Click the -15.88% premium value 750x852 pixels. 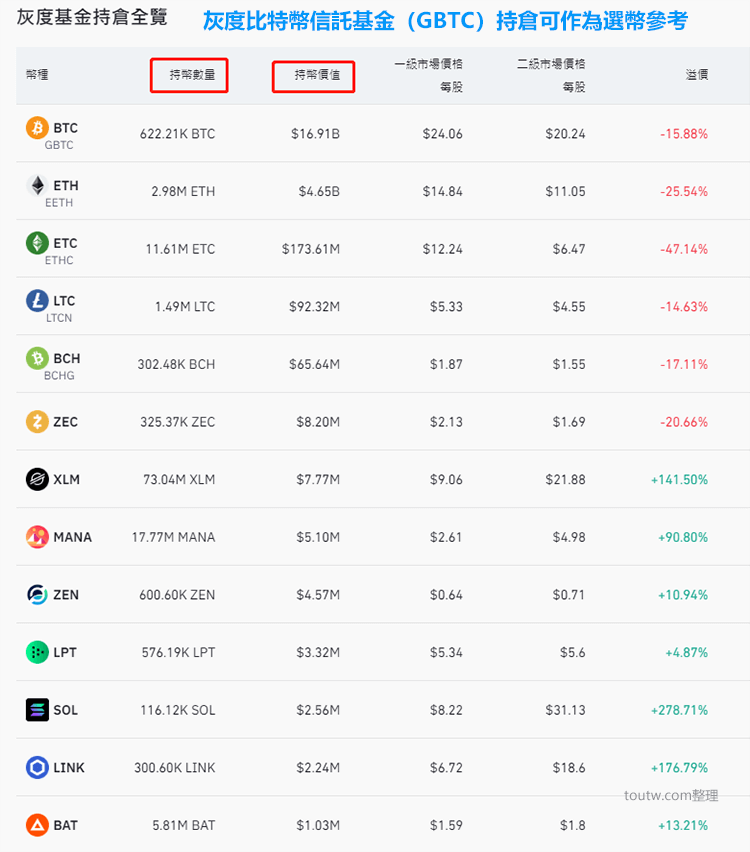[684, 134]
